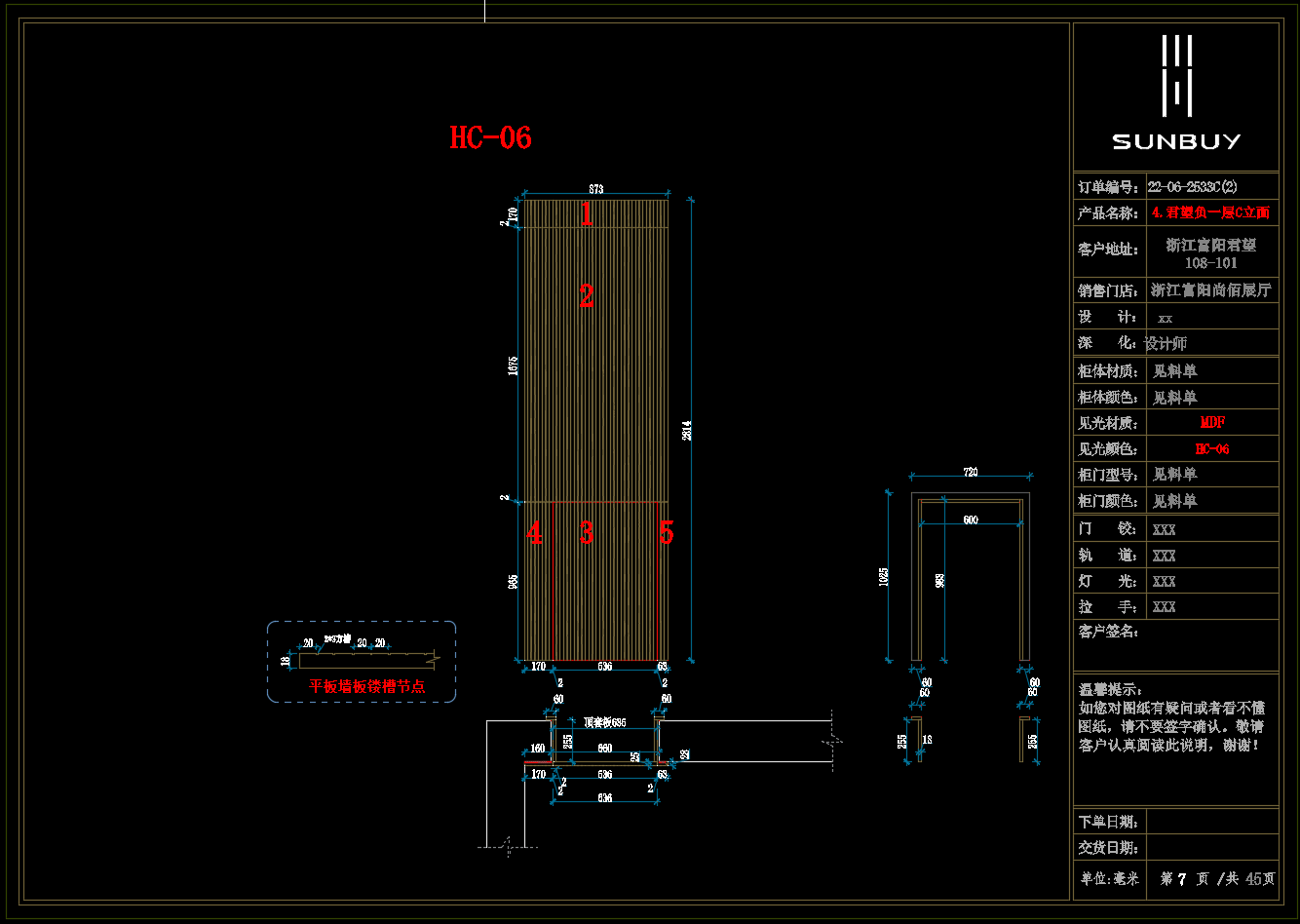Select the 平板墙板镂槽节点 detail caption
Screen dimensions: 1300x924
pos(366,686)
